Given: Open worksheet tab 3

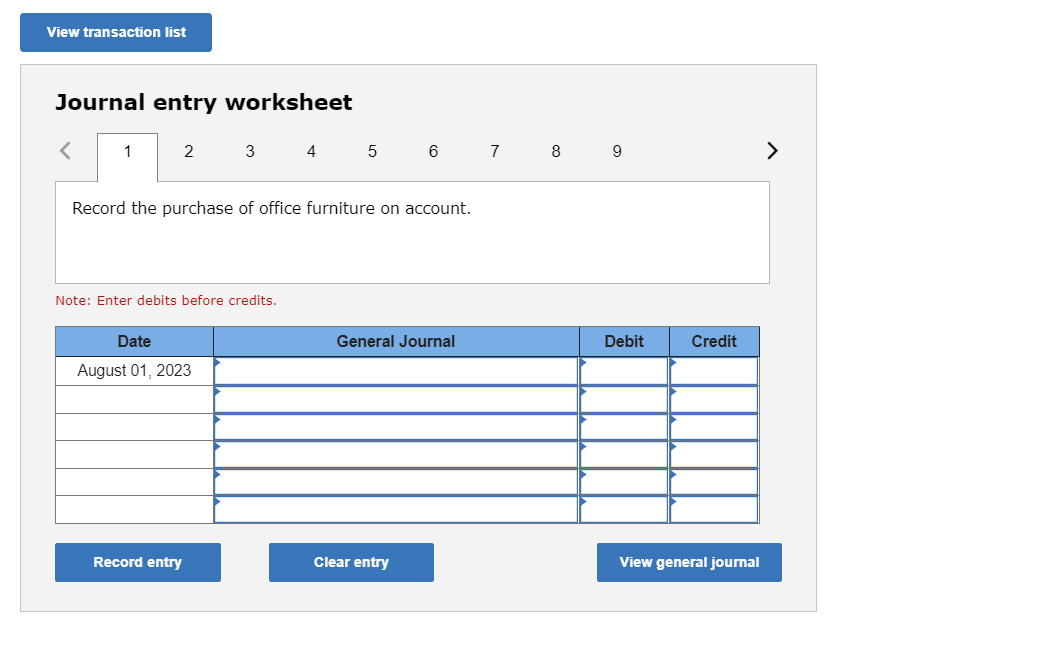Looking at the screenshot, I should [x=250, y=151].
